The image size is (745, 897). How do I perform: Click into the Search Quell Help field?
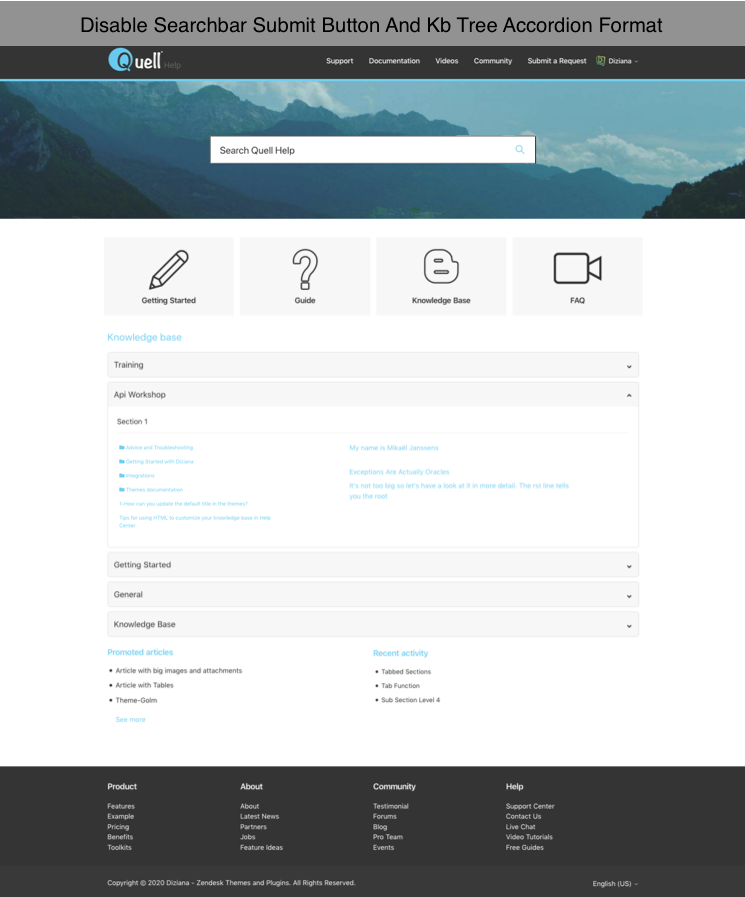coord(360,150)
